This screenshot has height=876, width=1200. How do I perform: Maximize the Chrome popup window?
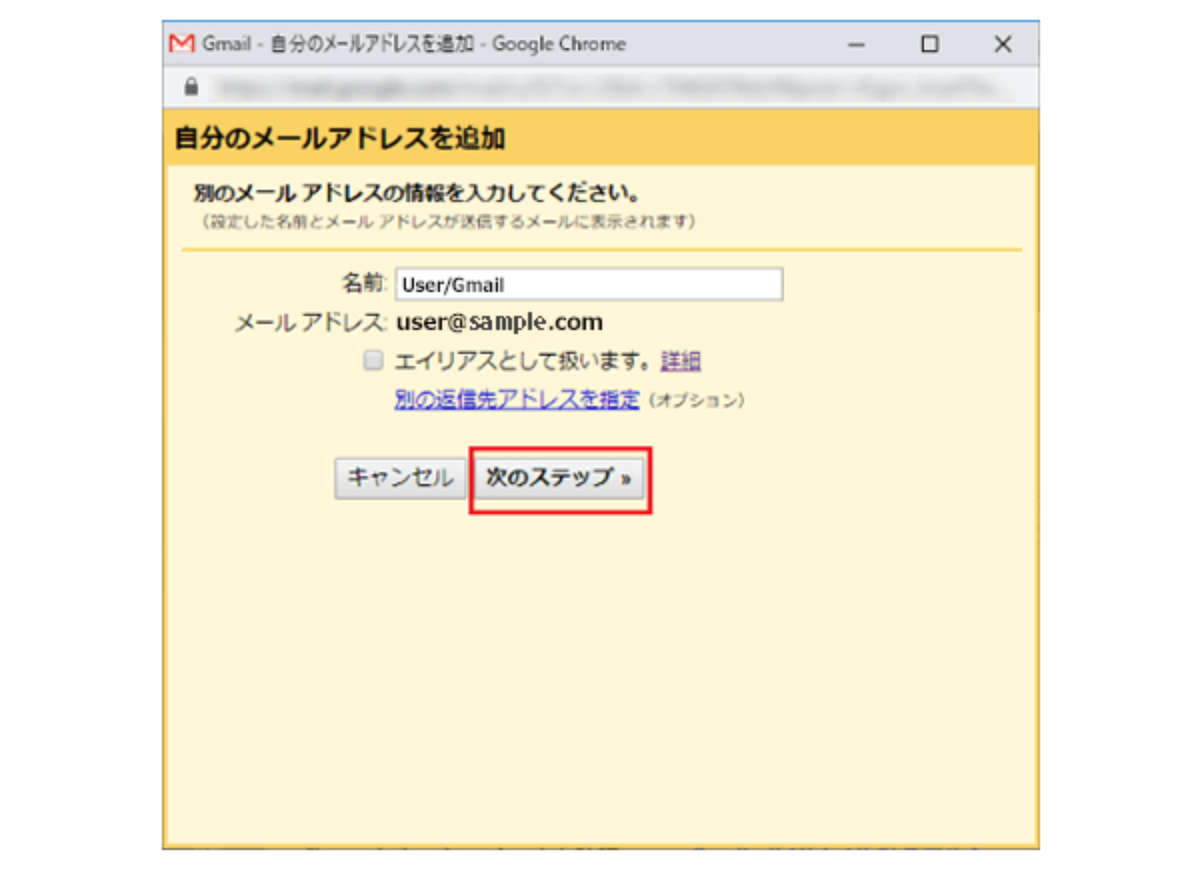click(x=930, y=44)
